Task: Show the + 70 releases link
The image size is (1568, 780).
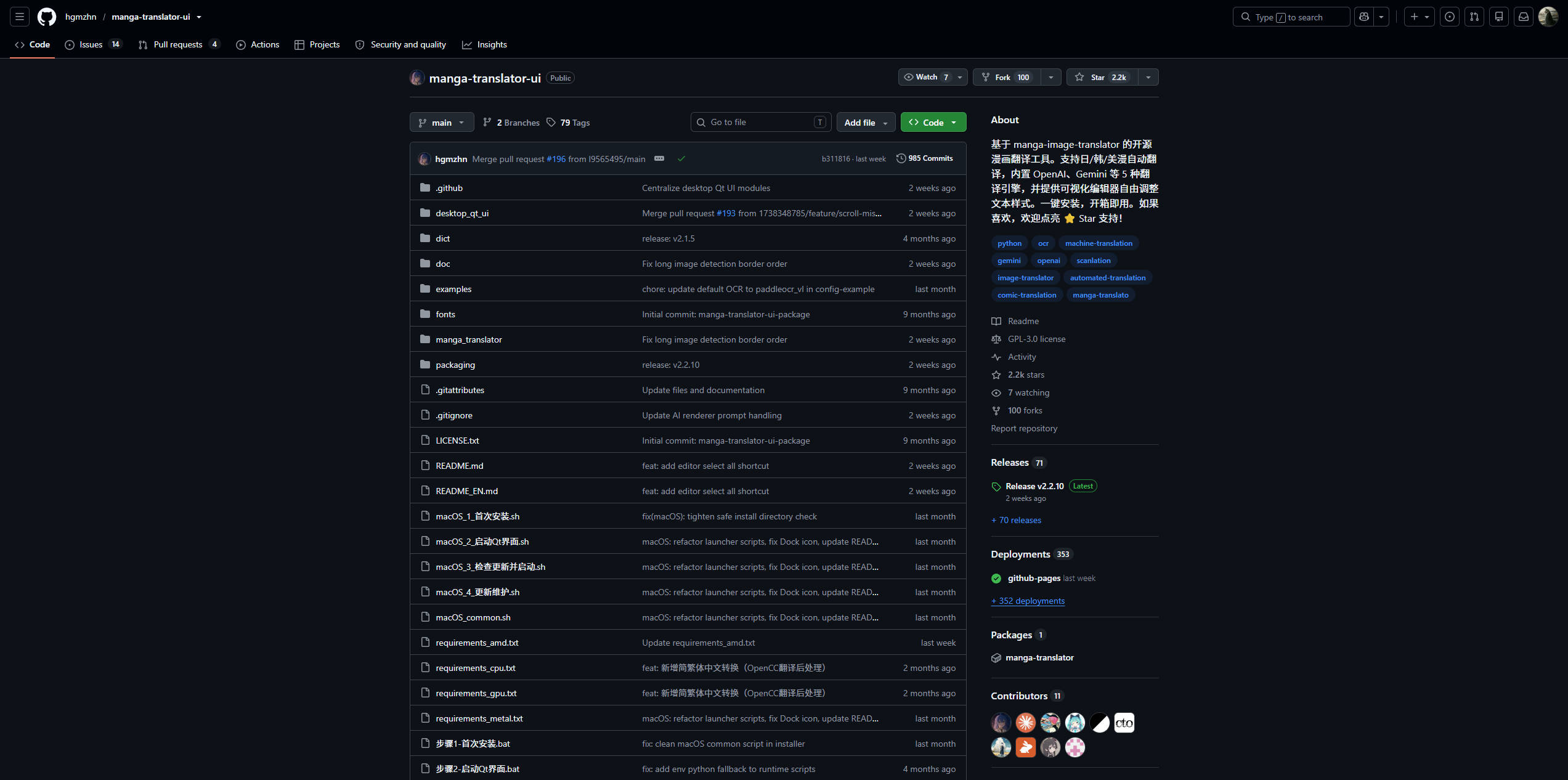Action: coord(1016,520)
